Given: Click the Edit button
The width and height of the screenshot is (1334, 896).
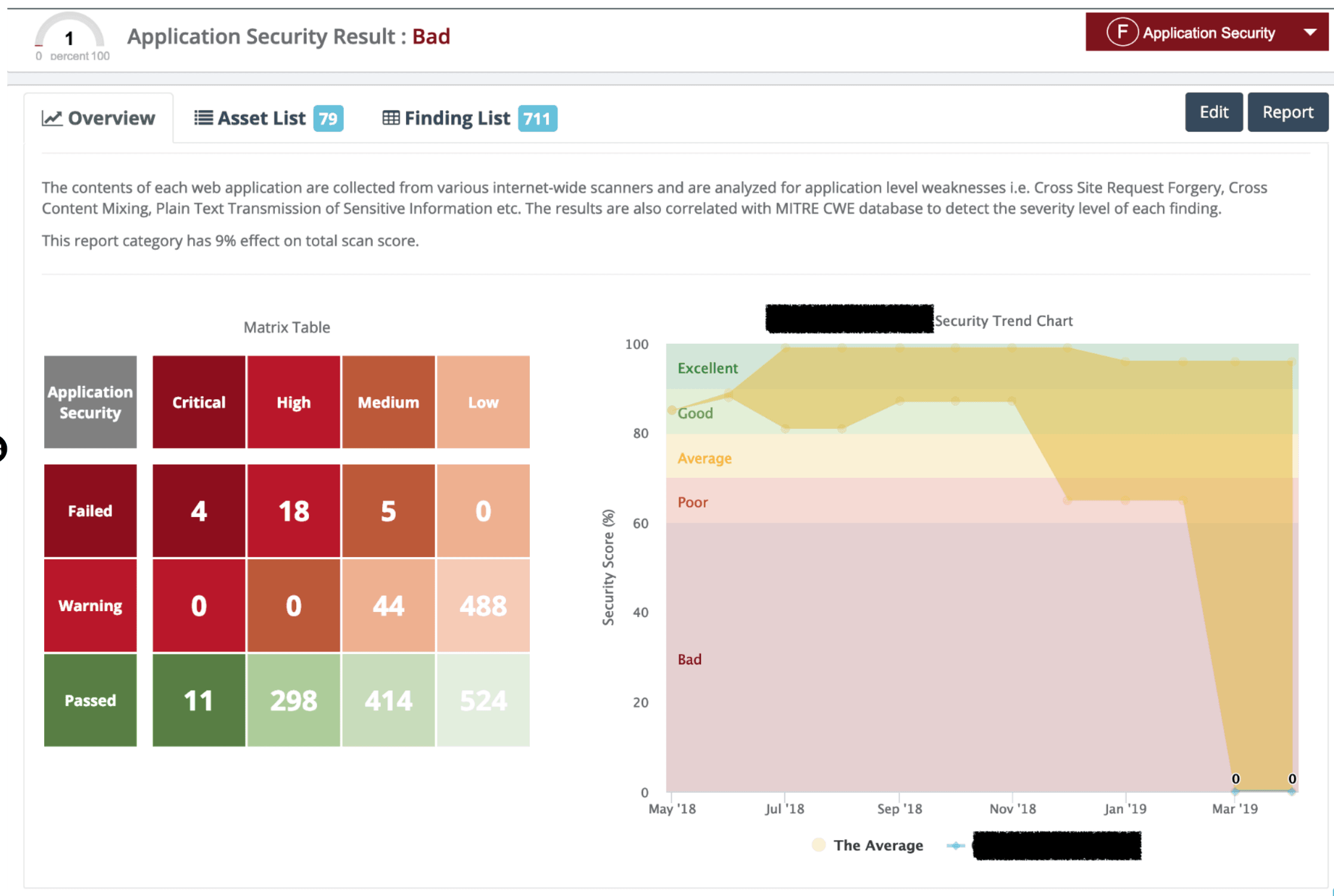Looking at the screenshot, I should (x=1214, y=111).
